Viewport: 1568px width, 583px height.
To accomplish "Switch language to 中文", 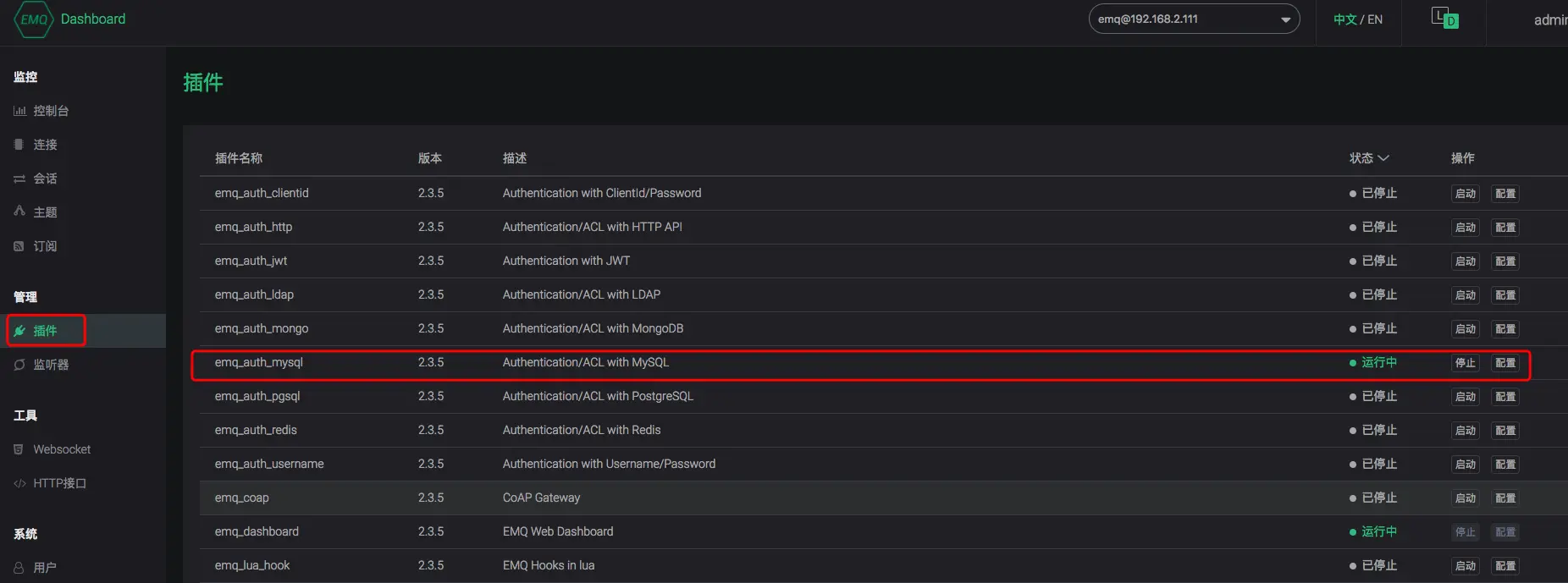I will tap(1344, 19).
